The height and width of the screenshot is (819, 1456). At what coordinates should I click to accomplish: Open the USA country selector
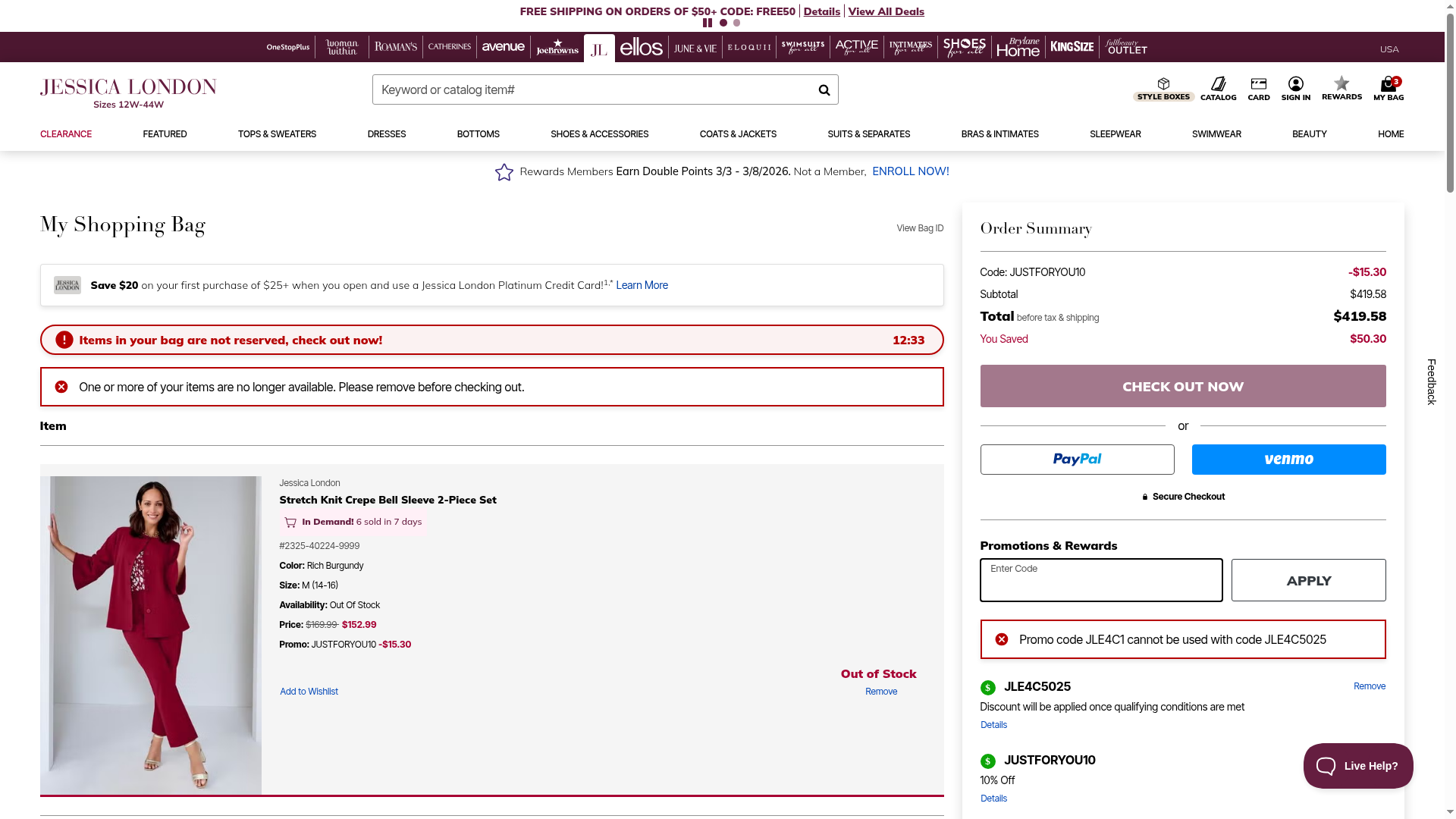pyautogui.click(x=1389, y=49)
